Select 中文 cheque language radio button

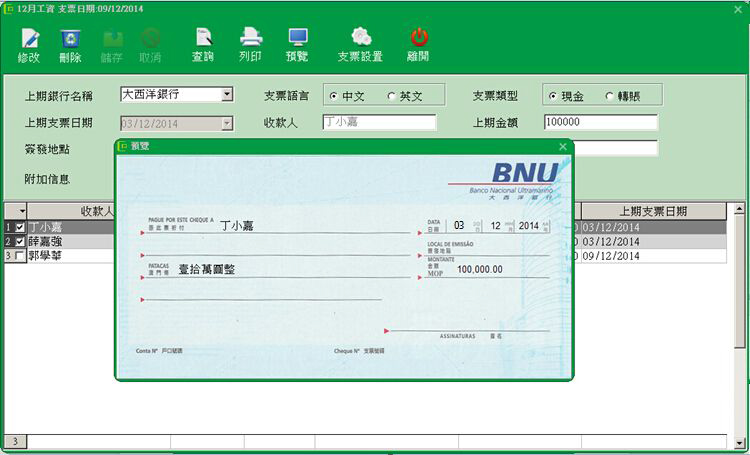pos(333,97)
